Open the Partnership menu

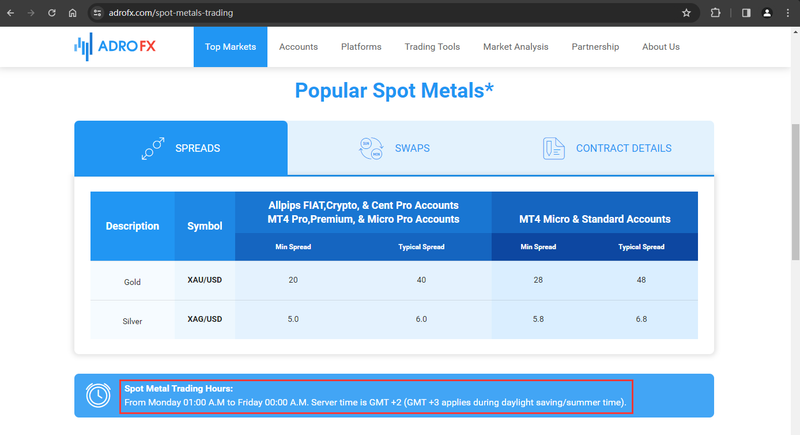coord(595,46)
